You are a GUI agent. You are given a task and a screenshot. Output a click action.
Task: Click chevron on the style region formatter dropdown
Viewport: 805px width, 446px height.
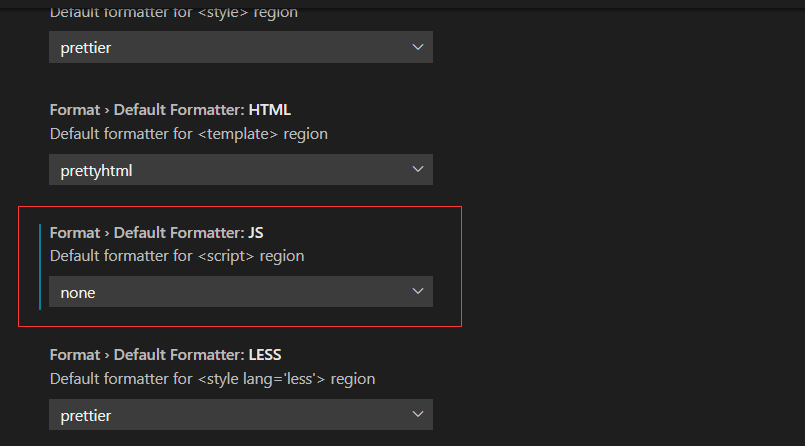pos(418,47)
